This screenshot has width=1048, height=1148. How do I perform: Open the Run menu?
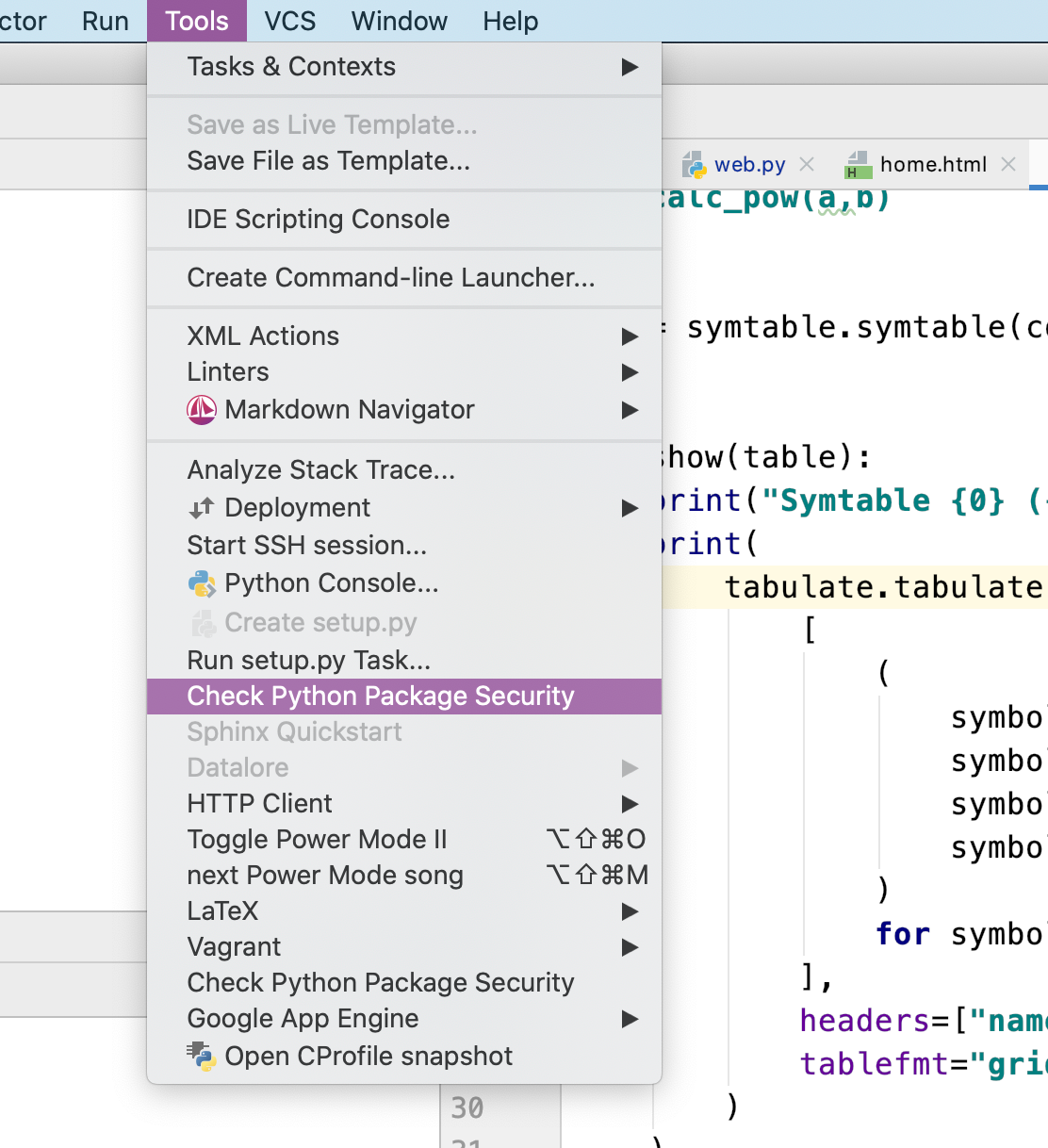point(106,21)
